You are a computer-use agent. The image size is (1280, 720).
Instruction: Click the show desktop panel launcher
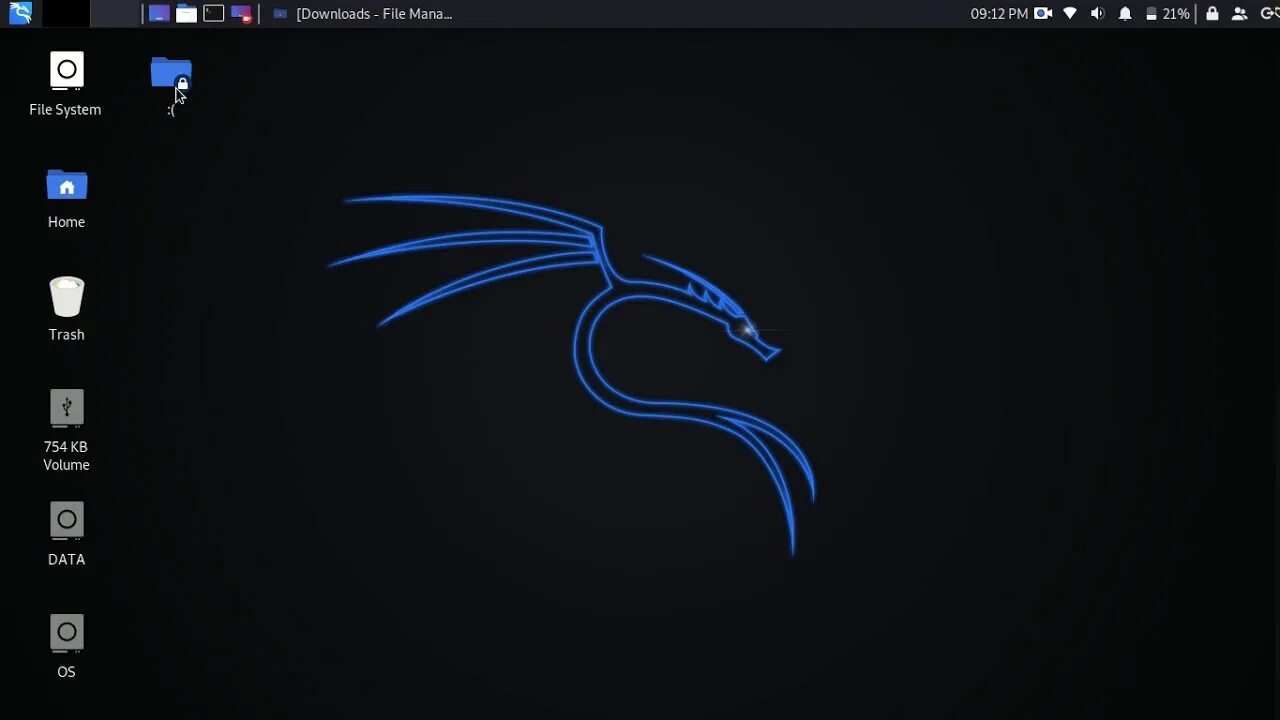point(159,14)
